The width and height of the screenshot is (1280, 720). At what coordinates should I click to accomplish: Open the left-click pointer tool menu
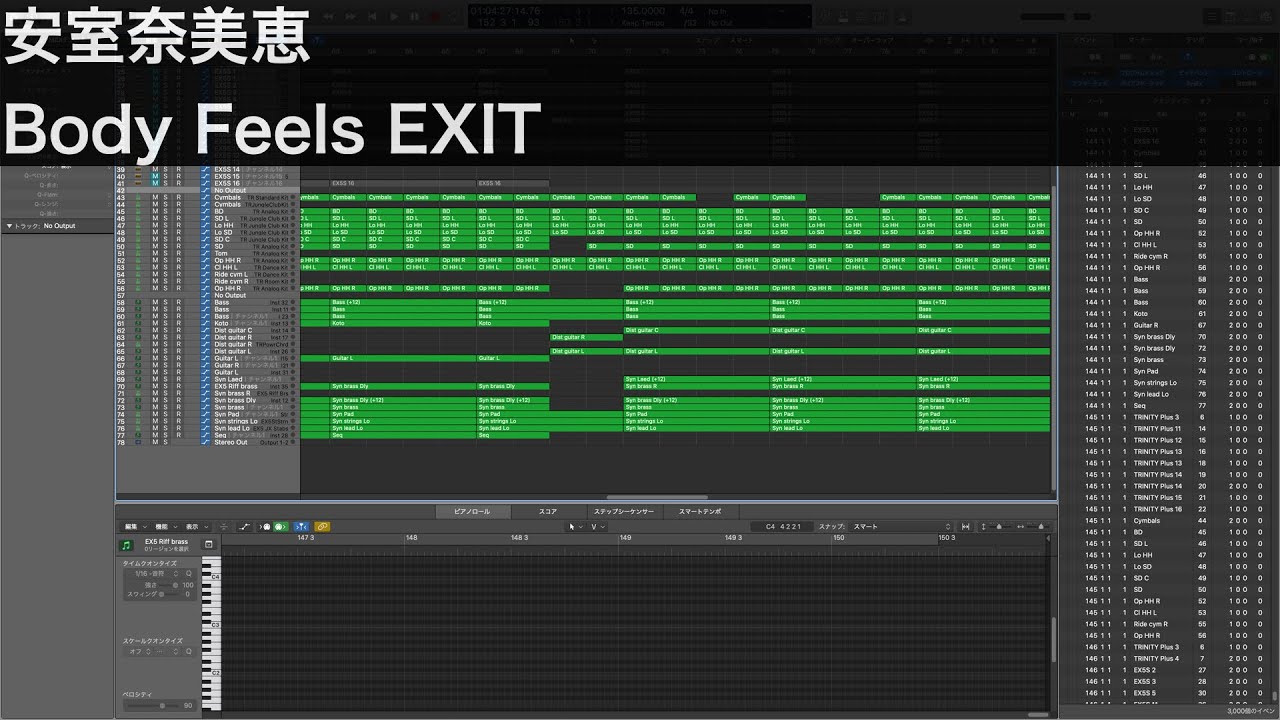tap(575, 526)
